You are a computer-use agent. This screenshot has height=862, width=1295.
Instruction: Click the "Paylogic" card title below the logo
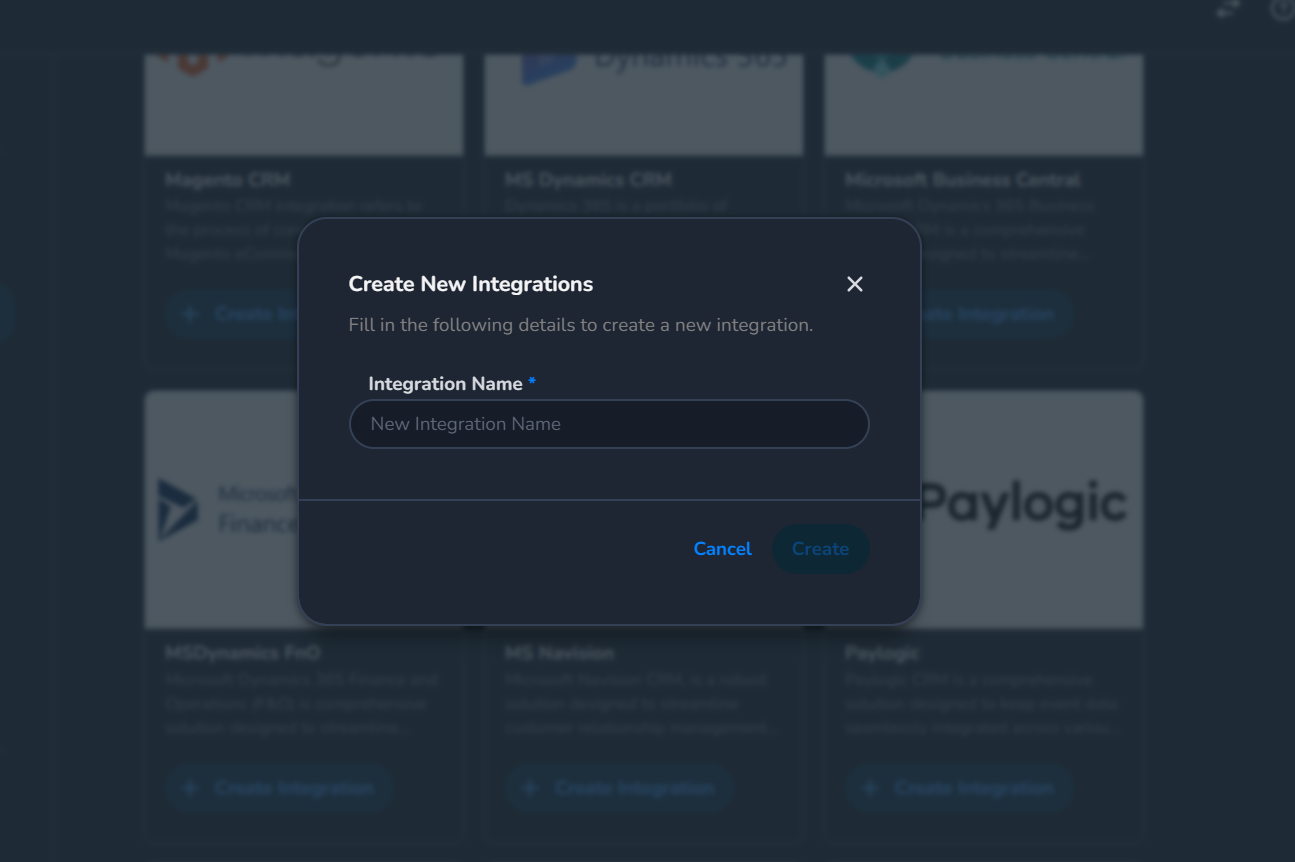(882, 653)
